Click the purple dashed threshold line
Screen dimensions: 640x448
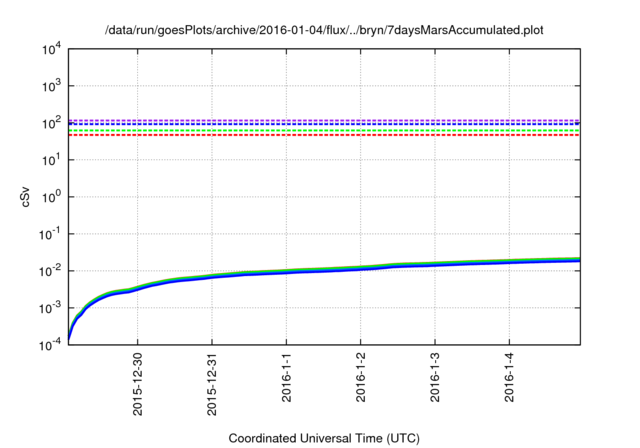point(324,120)
